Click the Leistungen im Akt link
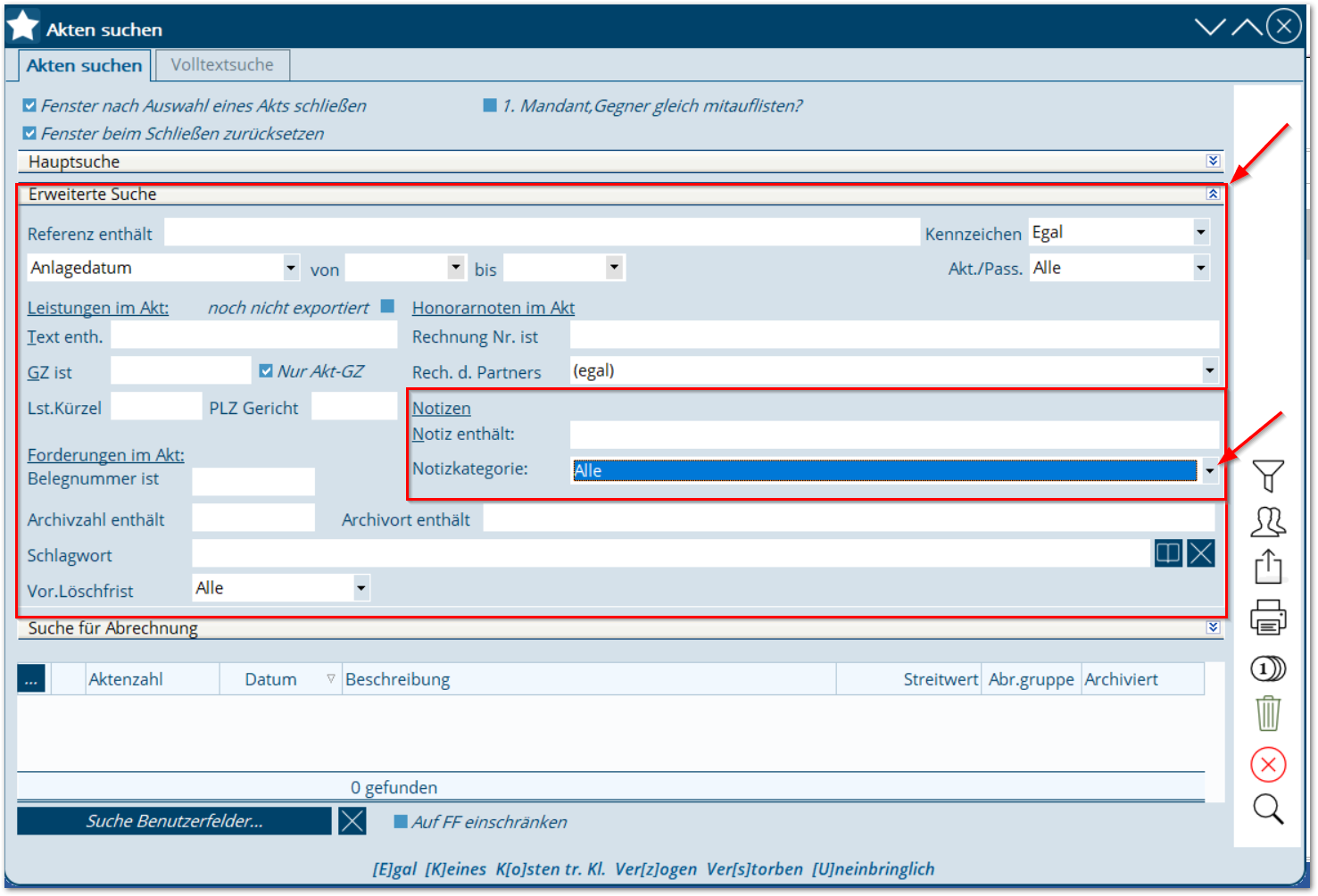This screenshot has height=896, width=1318. 98,308
